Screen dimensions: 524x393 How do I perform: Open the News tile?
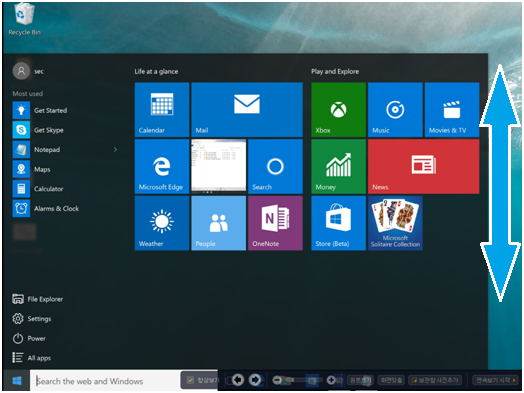point(424,166)
